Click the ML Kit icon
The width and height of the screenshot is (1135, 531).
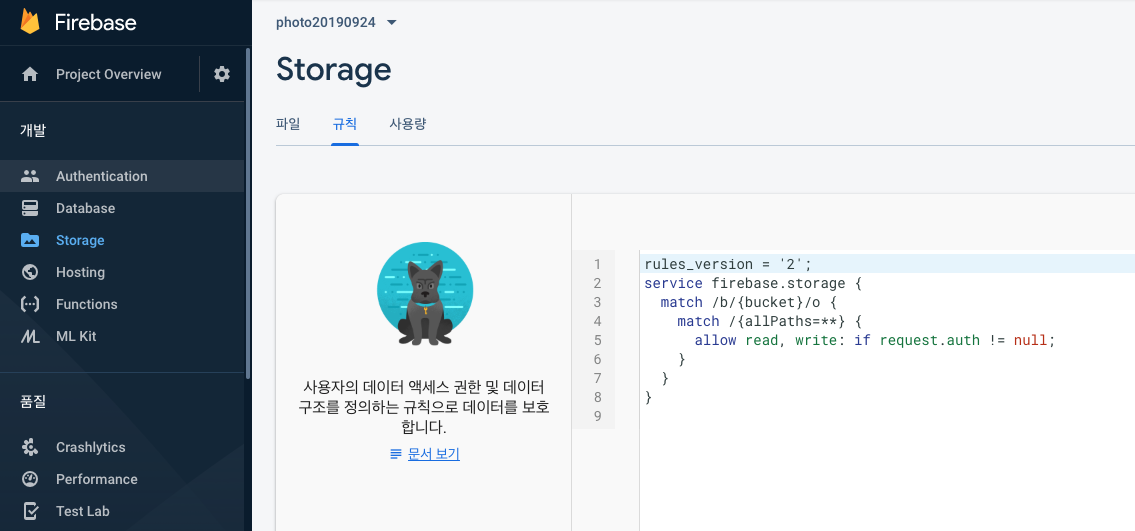point(30,336)
